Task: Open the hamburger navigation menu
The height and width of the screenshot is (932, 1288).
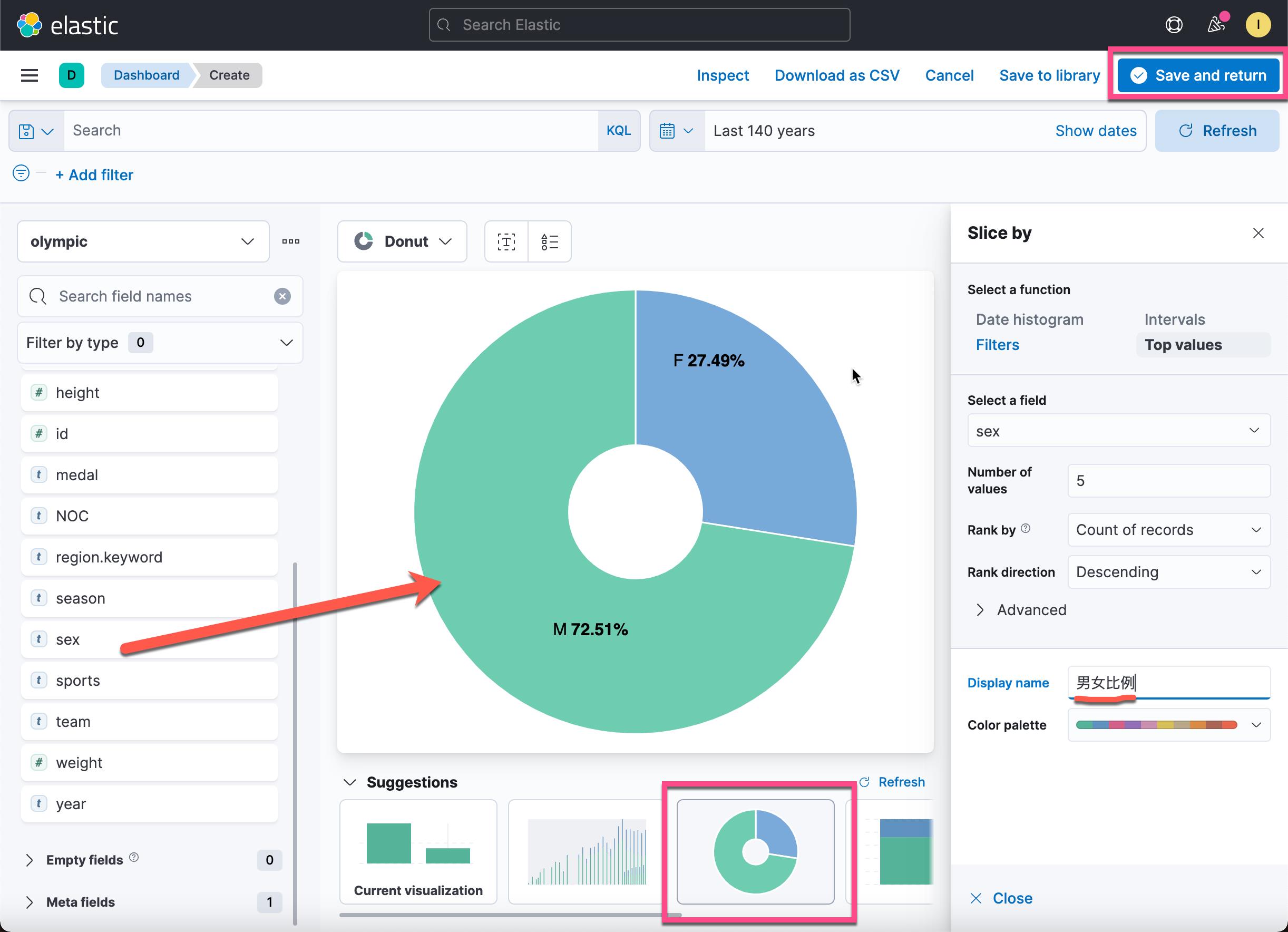Action: [x=30, y=75]
